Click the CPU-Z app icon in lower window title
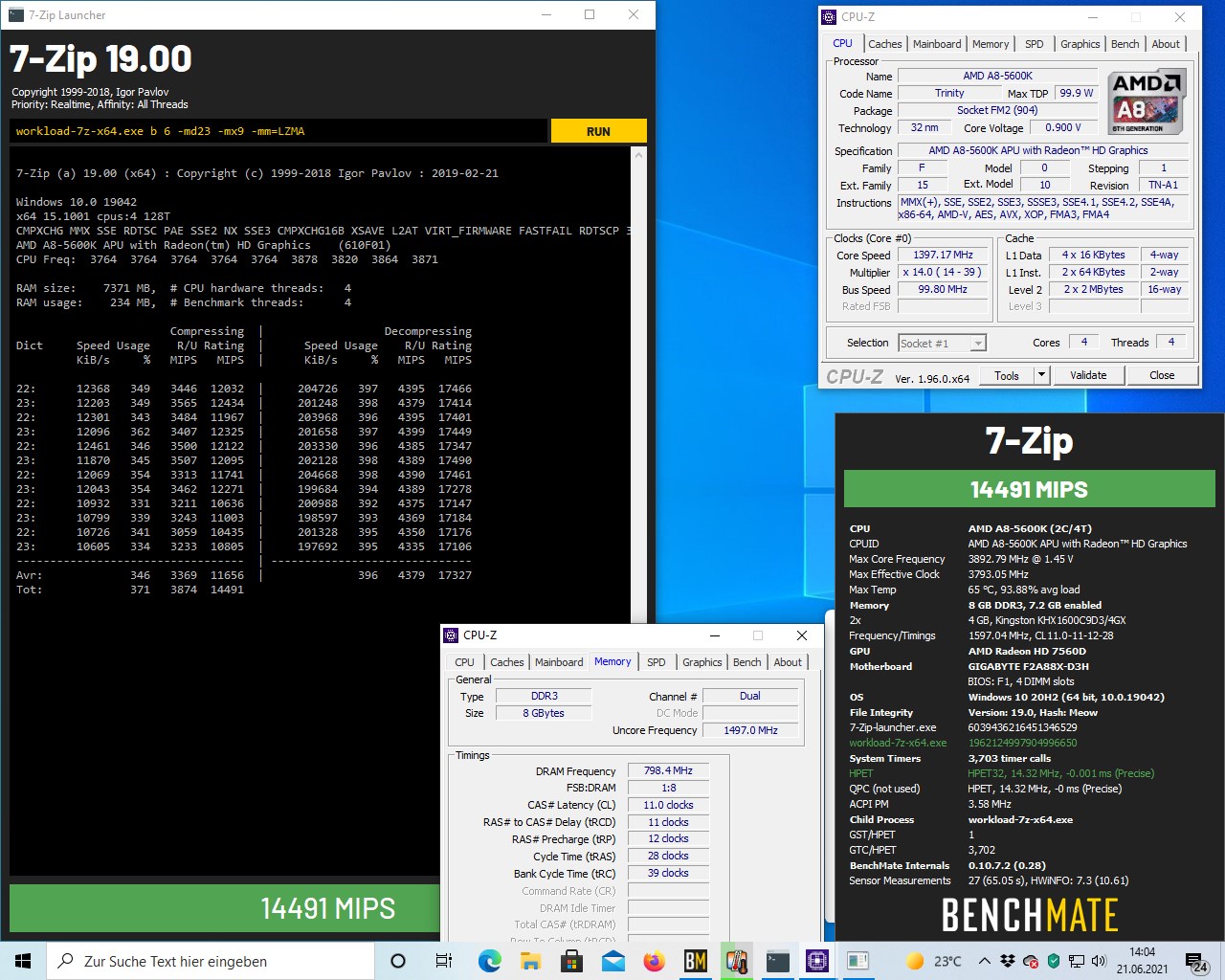Screen dimensions: 1225x980 click(x=451, y=635)
